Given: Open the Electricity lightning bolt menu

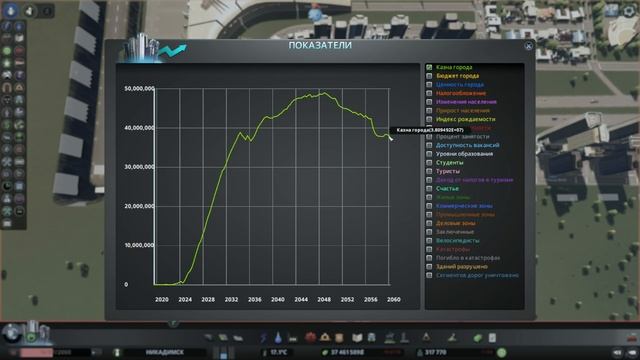Looking at the screenshot, I should coord(263,338).
